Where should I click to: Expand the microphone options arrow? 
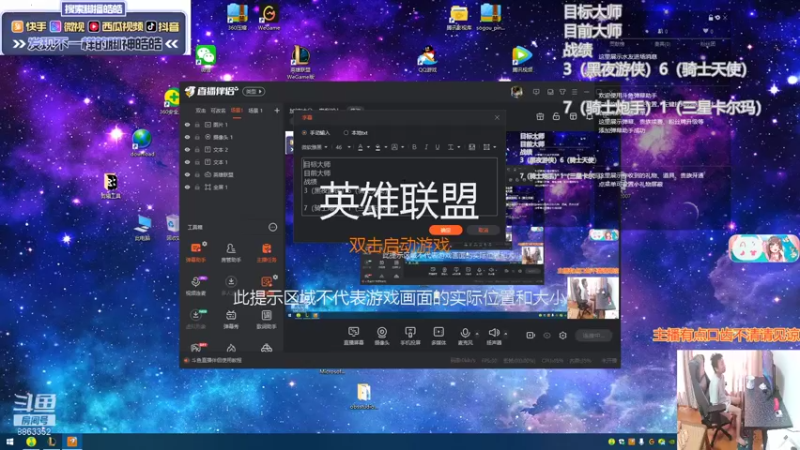[477, 334]
